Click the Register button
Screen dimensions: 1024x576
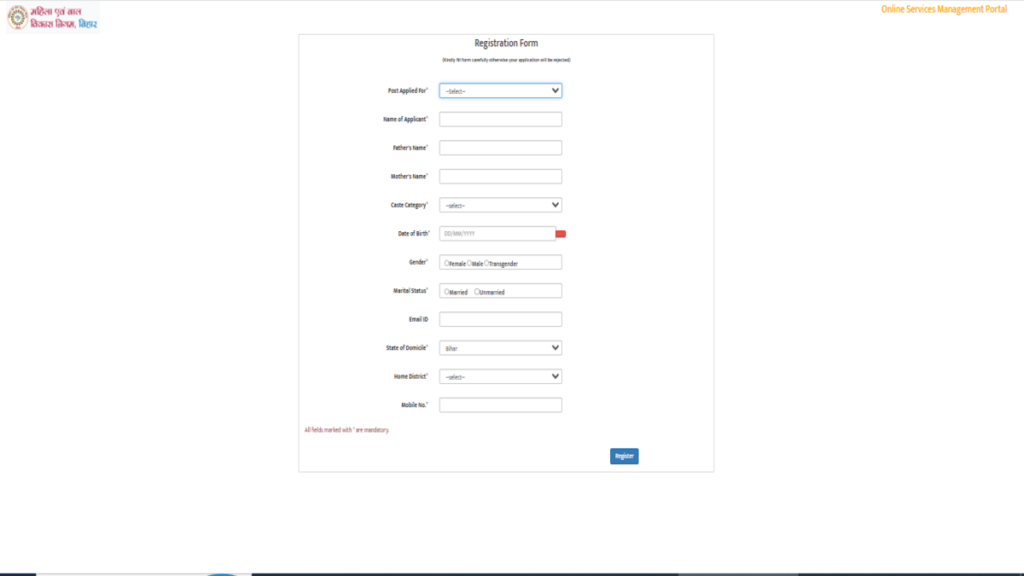coord(624,456)
